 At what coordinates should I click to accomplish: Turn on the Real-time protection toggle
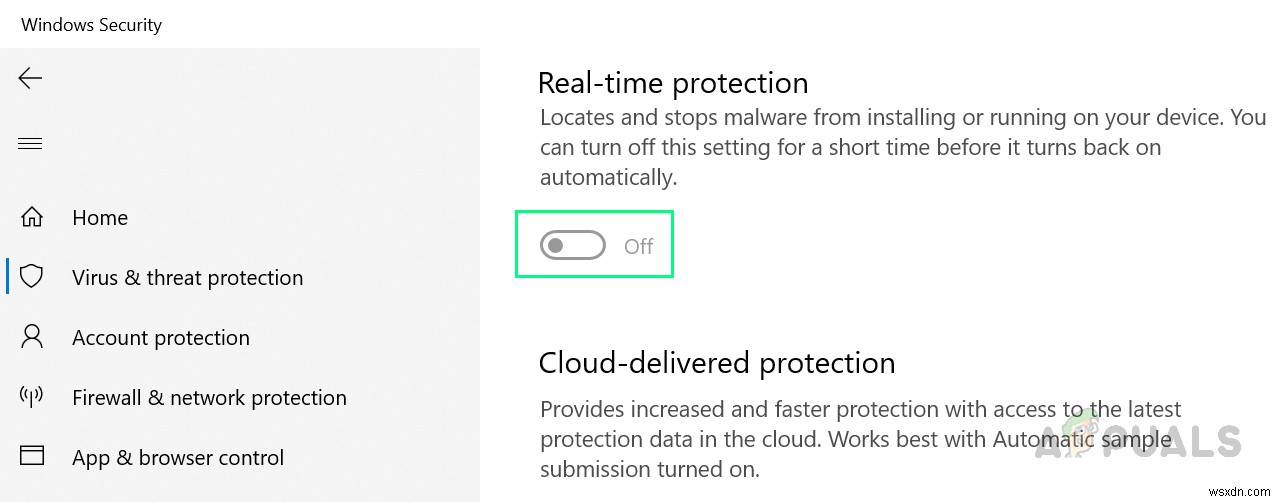coord(573,245)
